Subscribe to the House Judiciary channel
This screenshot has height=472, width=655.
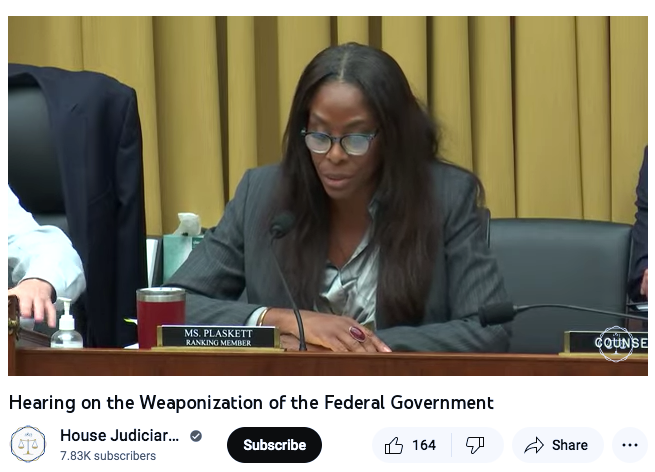(274, 445)
